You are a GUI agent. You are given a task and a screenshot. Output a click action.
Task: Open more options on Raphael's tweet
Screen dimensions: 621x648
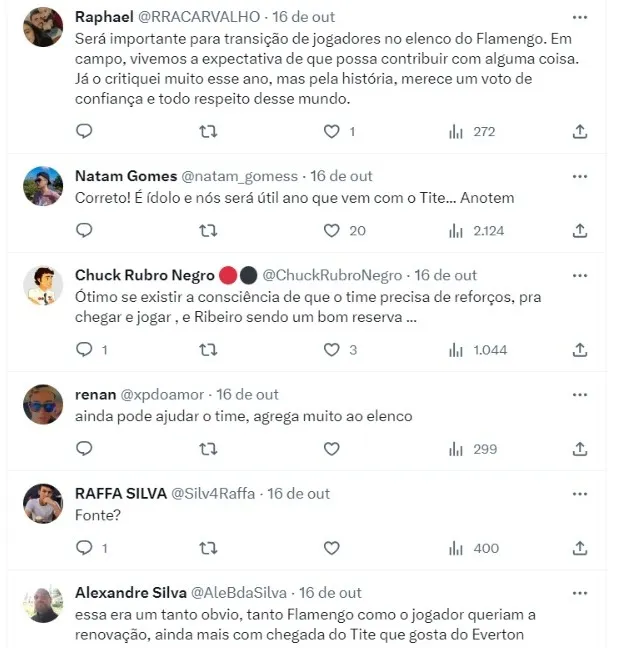tap(580, 17)
